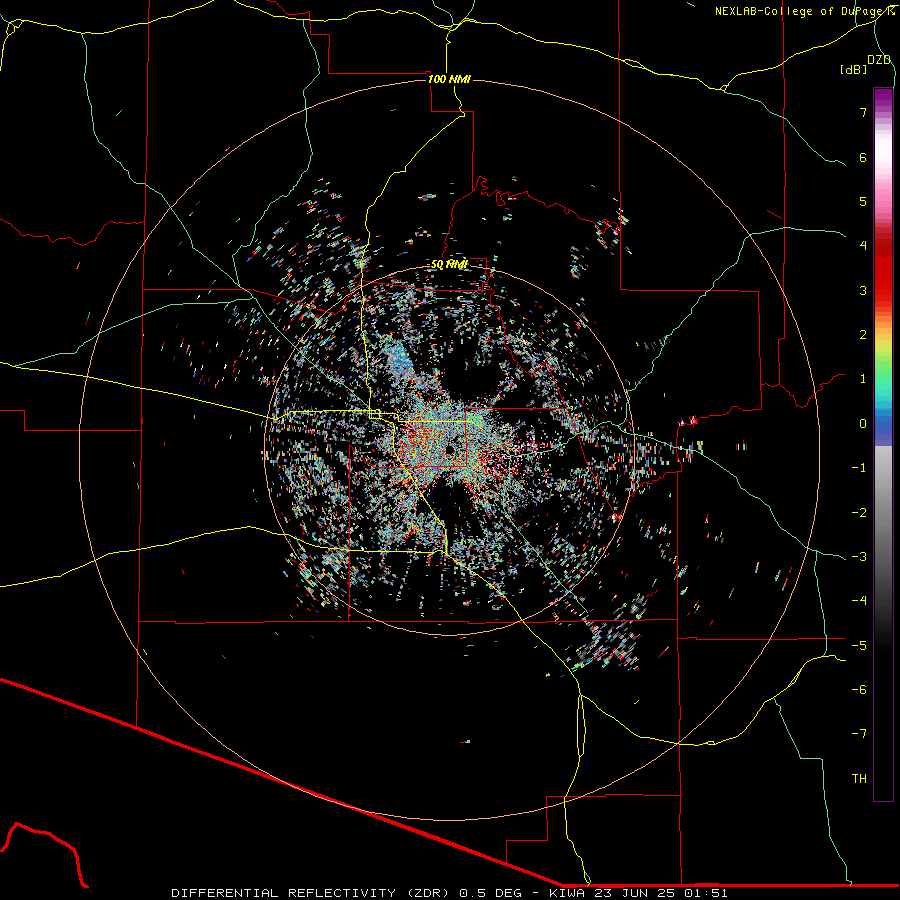Click the DZD [dB] colorbar title
Viewport: 900px width, 900px height.
[866, 64]
